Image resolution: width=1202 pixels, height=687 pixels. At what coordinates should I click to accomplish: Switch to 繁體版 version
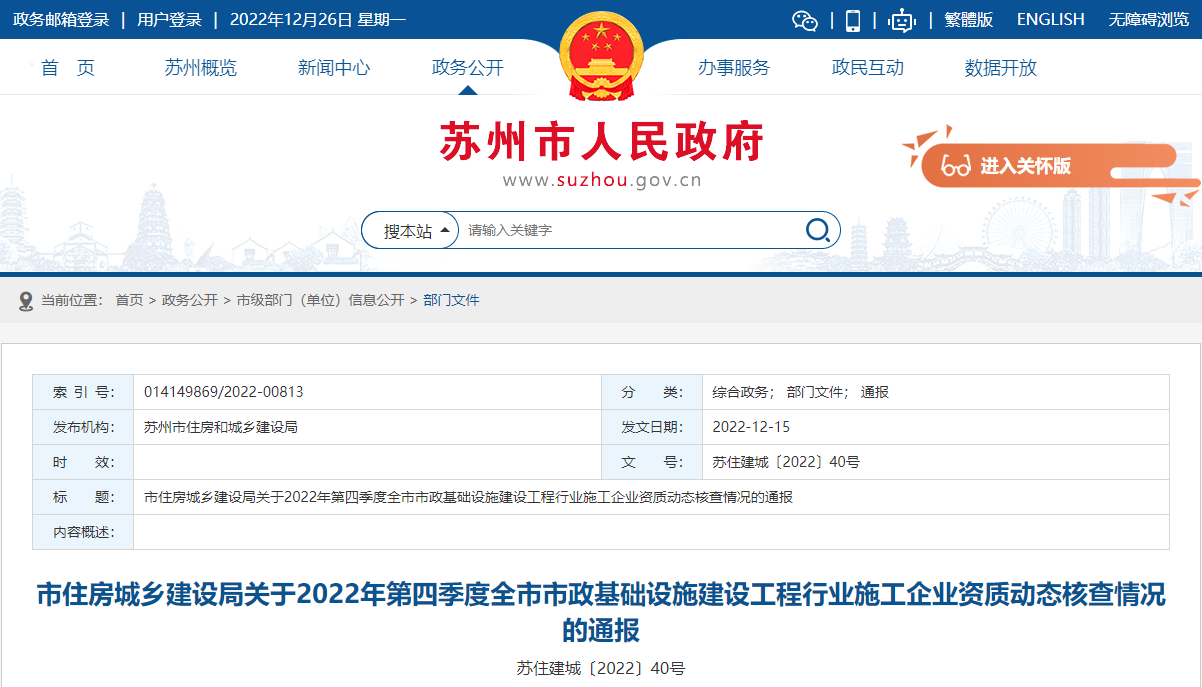(969, 19)
